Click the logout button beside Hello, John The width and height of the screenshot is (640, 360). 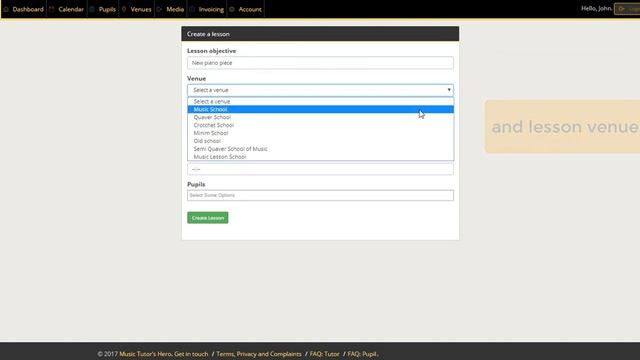pos(627,9)
